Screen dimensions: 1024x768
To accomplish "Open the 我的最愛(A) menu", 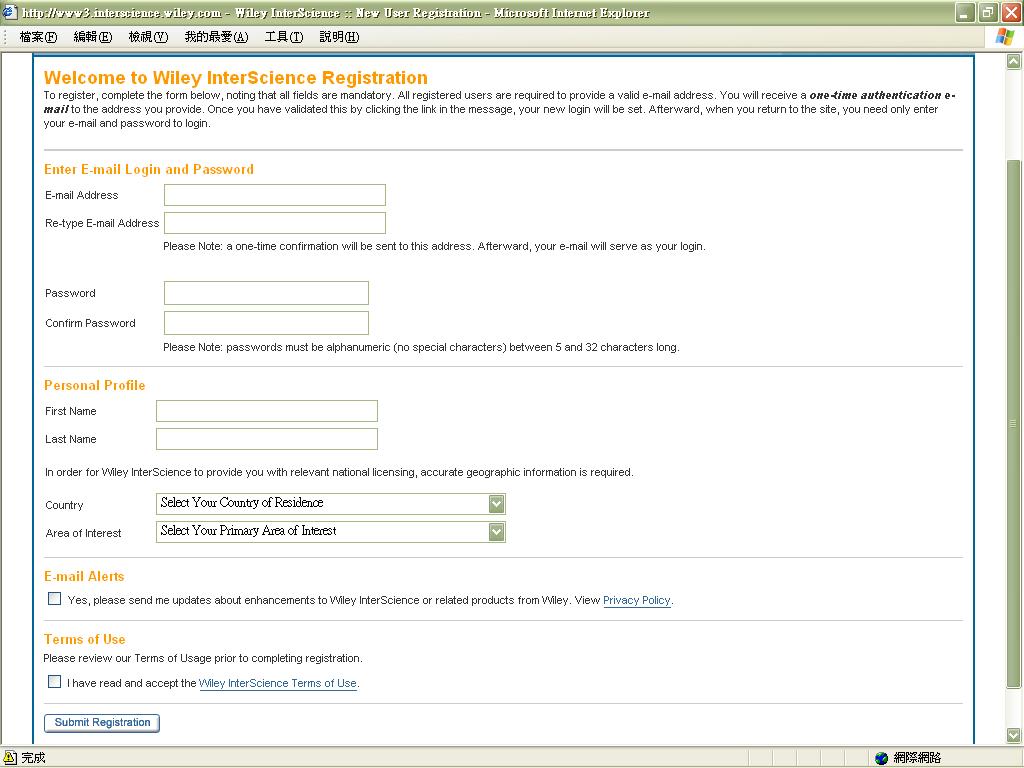I will pos(216,37).
